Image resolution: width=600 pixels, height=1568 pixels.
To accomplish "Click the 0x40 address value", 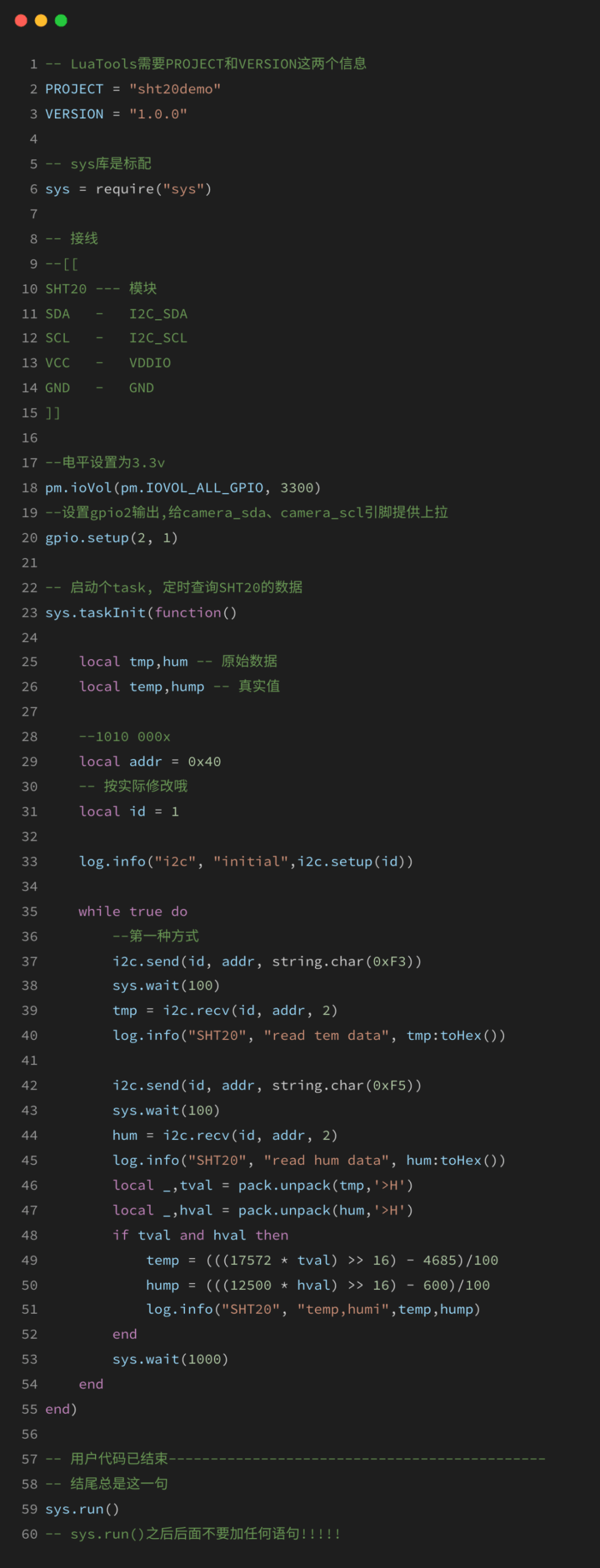I will point(204,762).
